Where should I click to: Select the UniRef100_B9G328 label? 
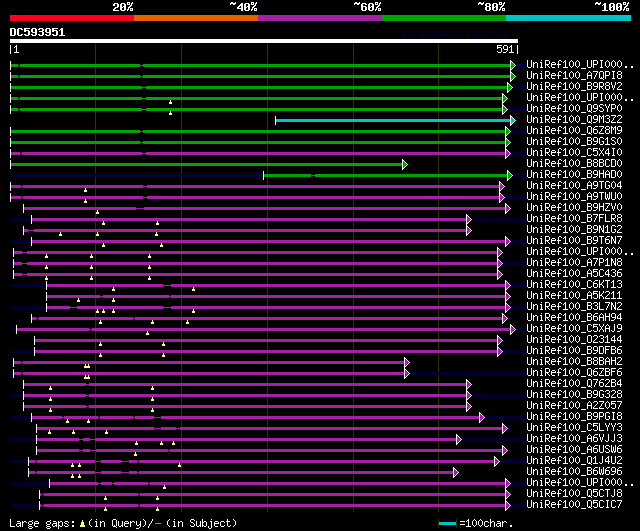[x=574, y=395]
